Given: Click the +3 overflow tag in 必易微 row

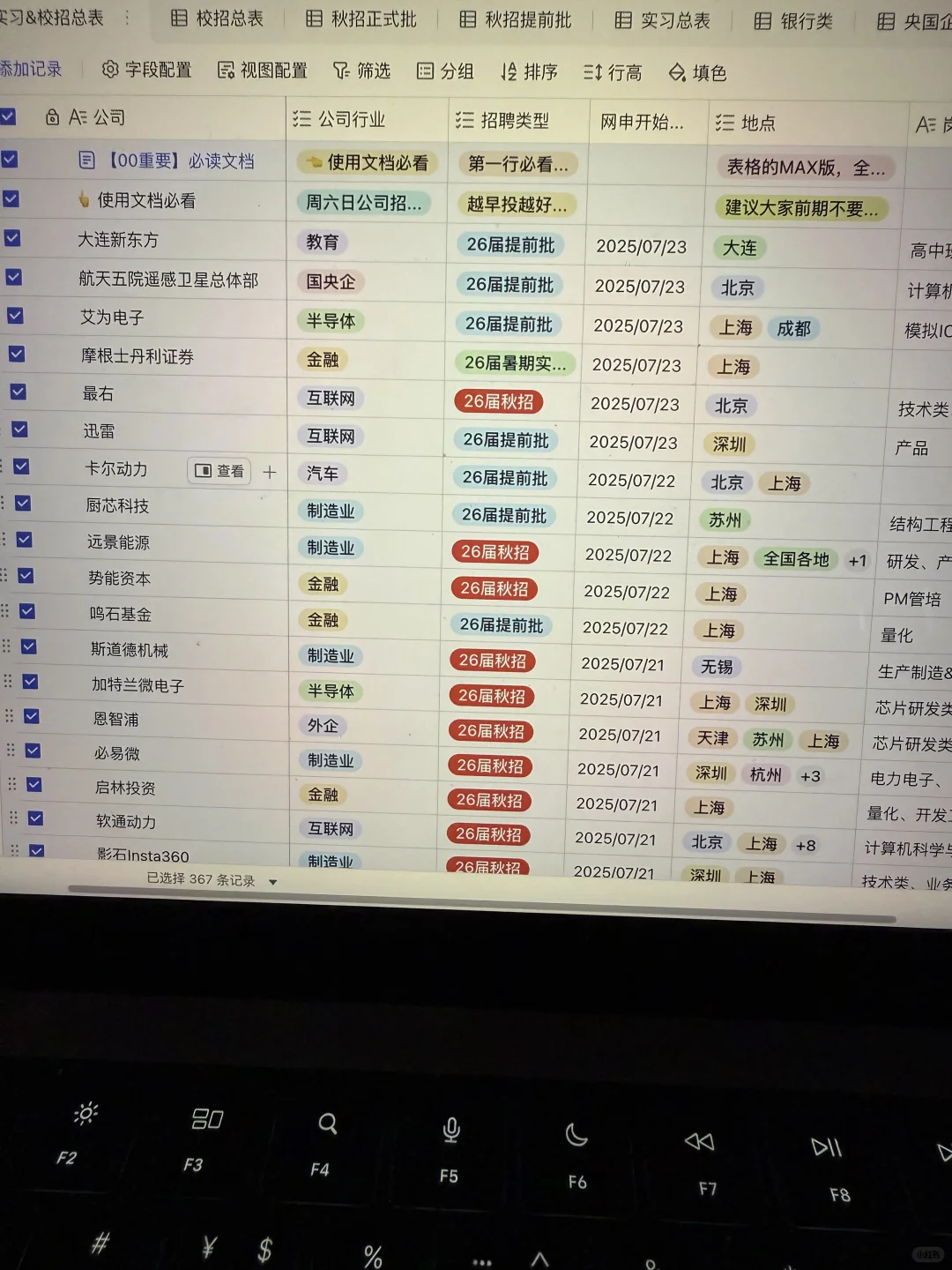Looking at the screenshot, I should coord(810,776).
